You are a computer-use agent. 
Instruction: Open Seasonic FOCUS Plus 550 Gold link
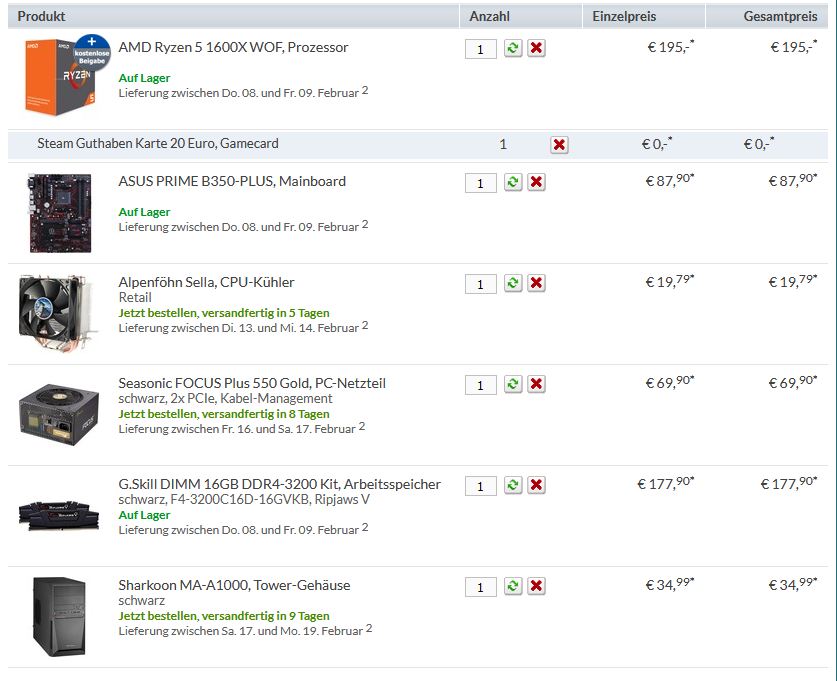(x=252, y=383)
